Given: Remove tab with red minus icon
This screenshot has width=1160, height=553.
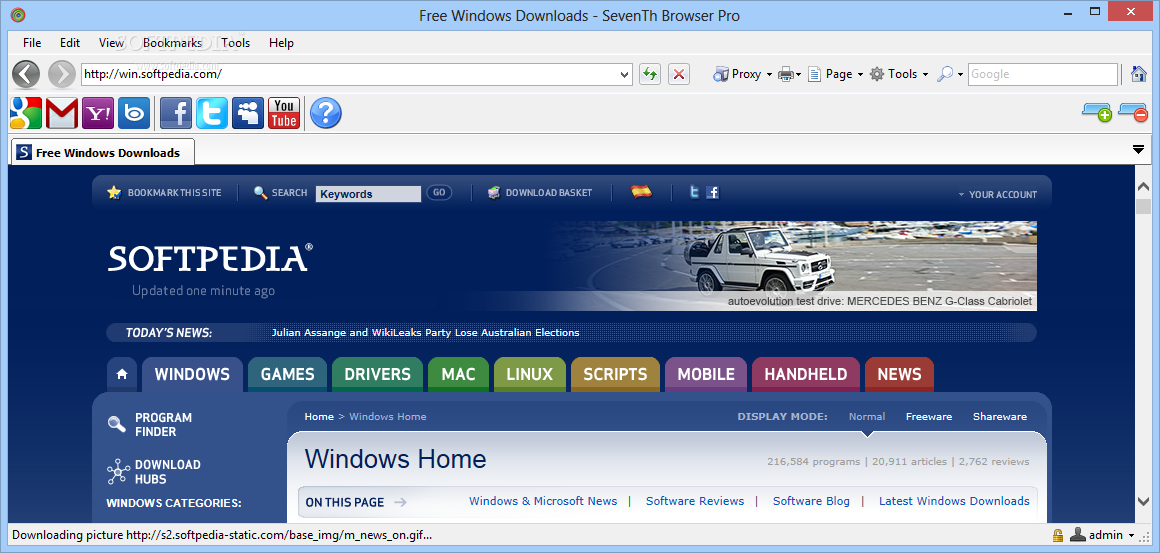Looking at the screenshot, I should (1133, 112).
